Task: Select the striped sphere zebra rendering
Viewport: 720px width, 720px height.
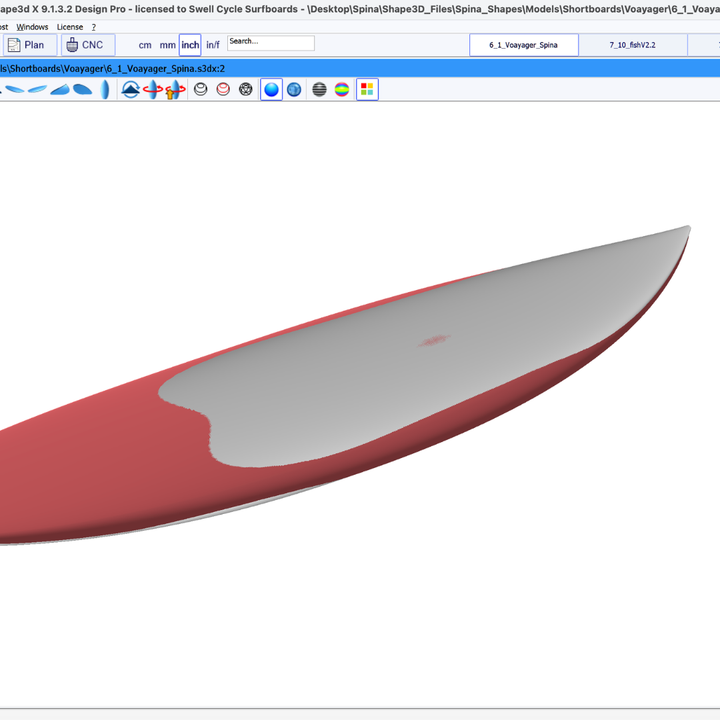Action: click(319, 89)
